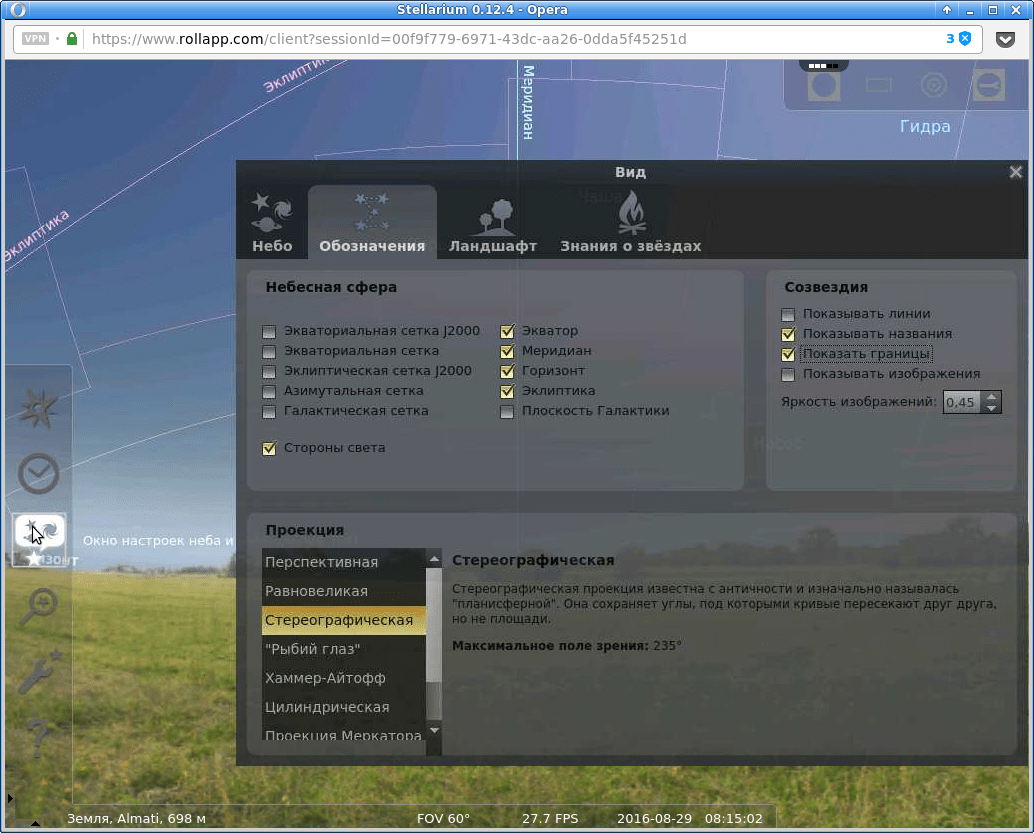The height and width of the screenshot is (833, 1034).
Task: Click the ad blocker shield icon
Action: pos(965,39)
